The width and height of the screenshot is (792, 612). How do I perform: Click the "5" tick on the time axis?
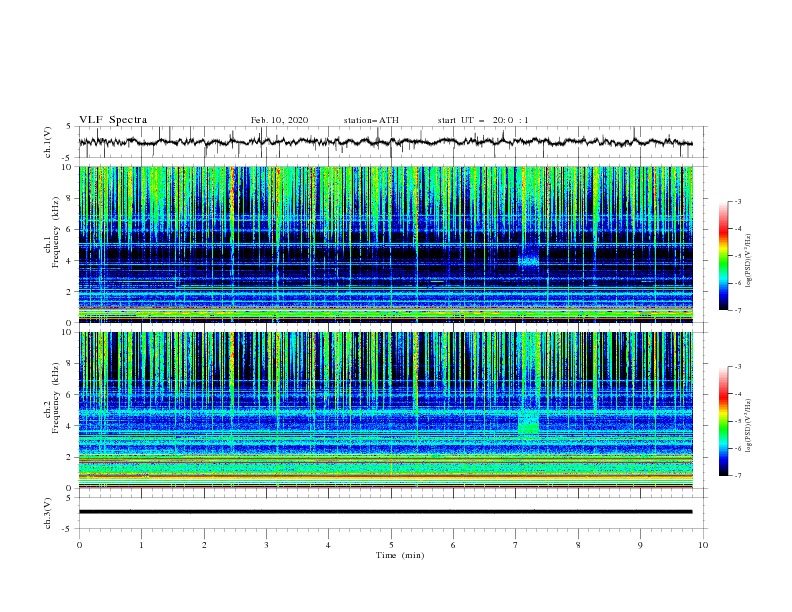pos(391,545)
